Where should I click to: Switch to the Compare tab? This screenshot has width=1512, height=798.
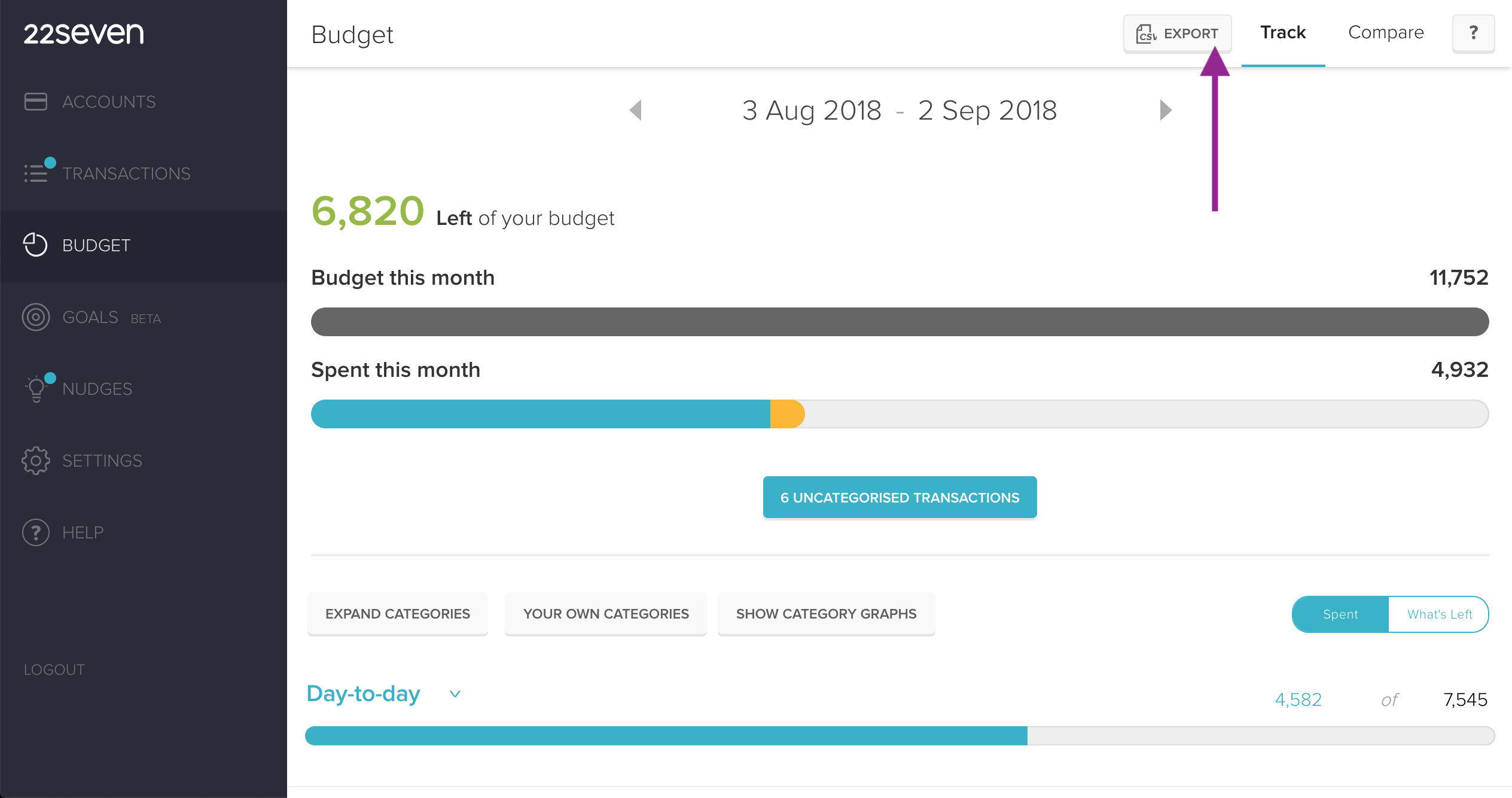pyautogui.click(x=1386, y=32)
